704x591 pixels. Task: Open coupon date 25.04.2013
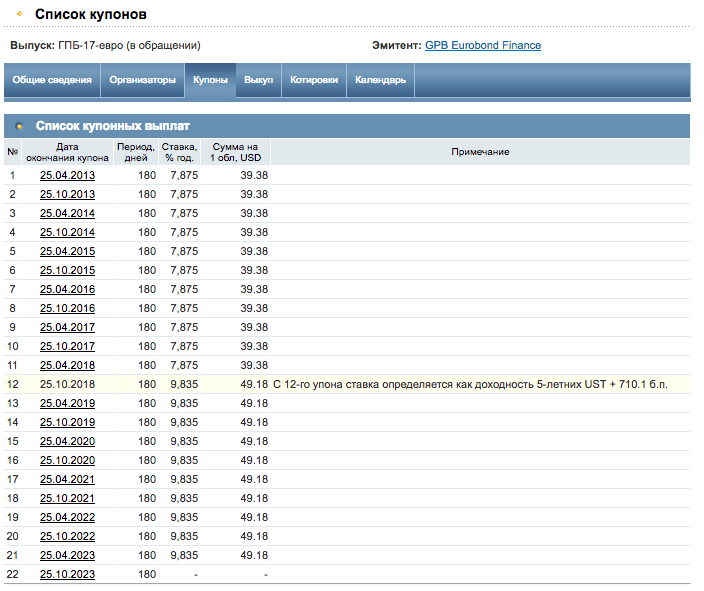(x=67, y=176)
